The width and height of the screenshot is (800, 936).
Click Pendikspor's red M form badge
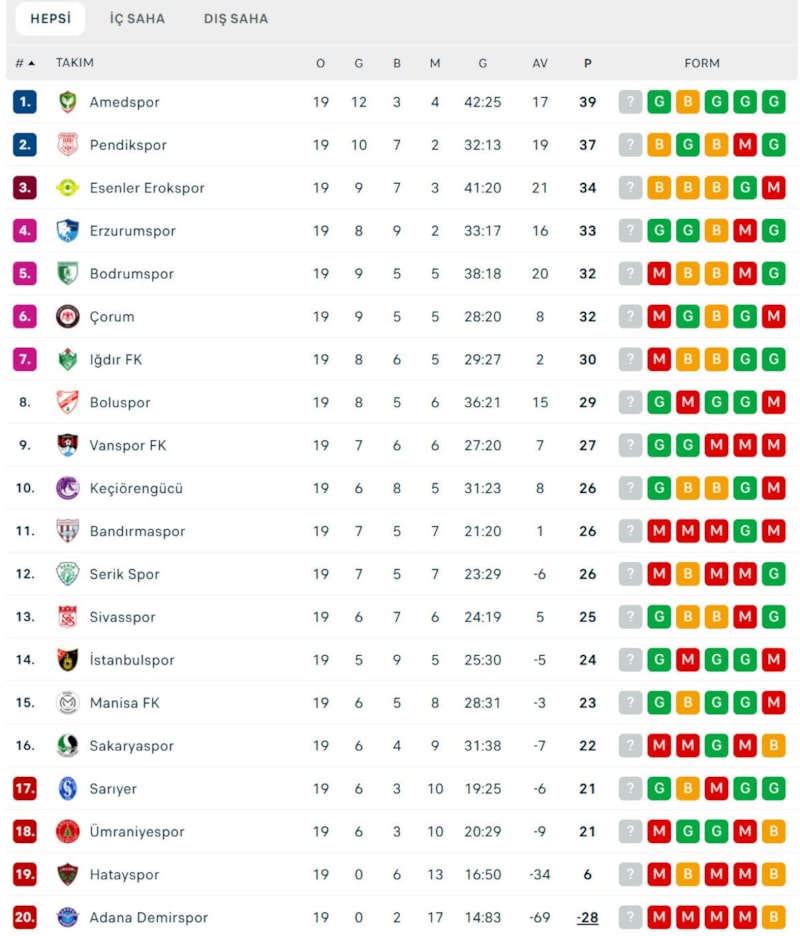745,145
